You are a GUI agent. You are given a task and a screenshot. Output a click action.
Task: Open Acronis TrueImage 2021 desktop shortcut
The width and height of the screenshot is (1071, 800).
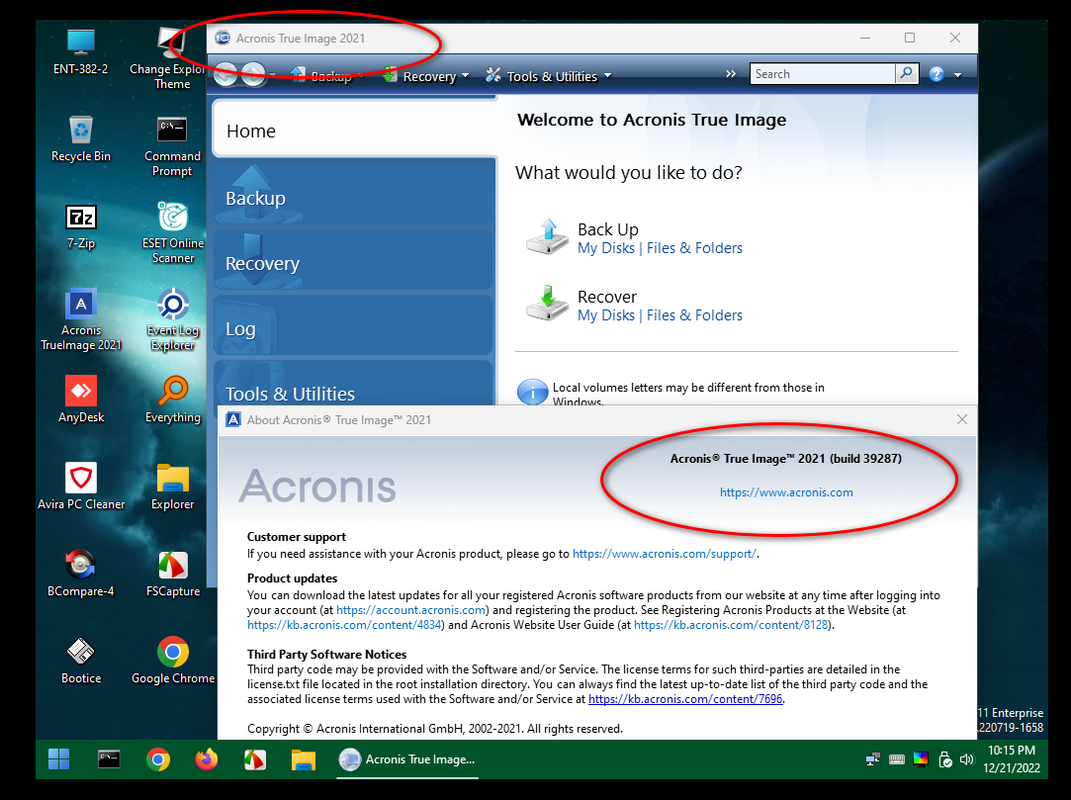[81, 320]
